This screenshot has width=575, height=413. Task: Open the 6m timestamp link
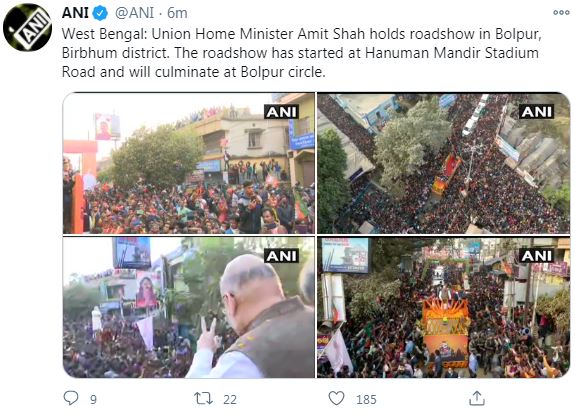pyautogui.click(x=177, y=13)
